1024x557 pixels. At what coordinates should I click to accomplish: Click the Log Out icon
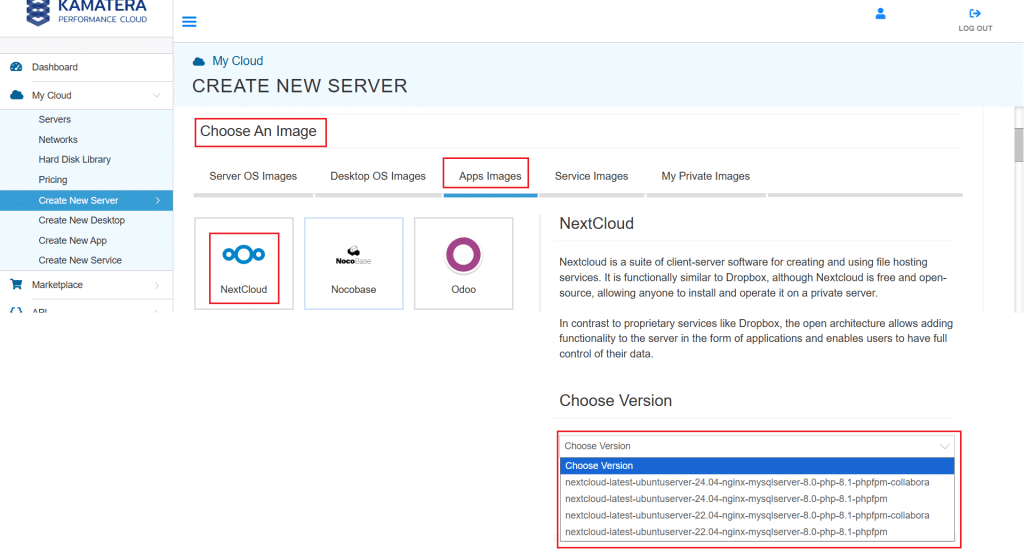tap(975, 13)
